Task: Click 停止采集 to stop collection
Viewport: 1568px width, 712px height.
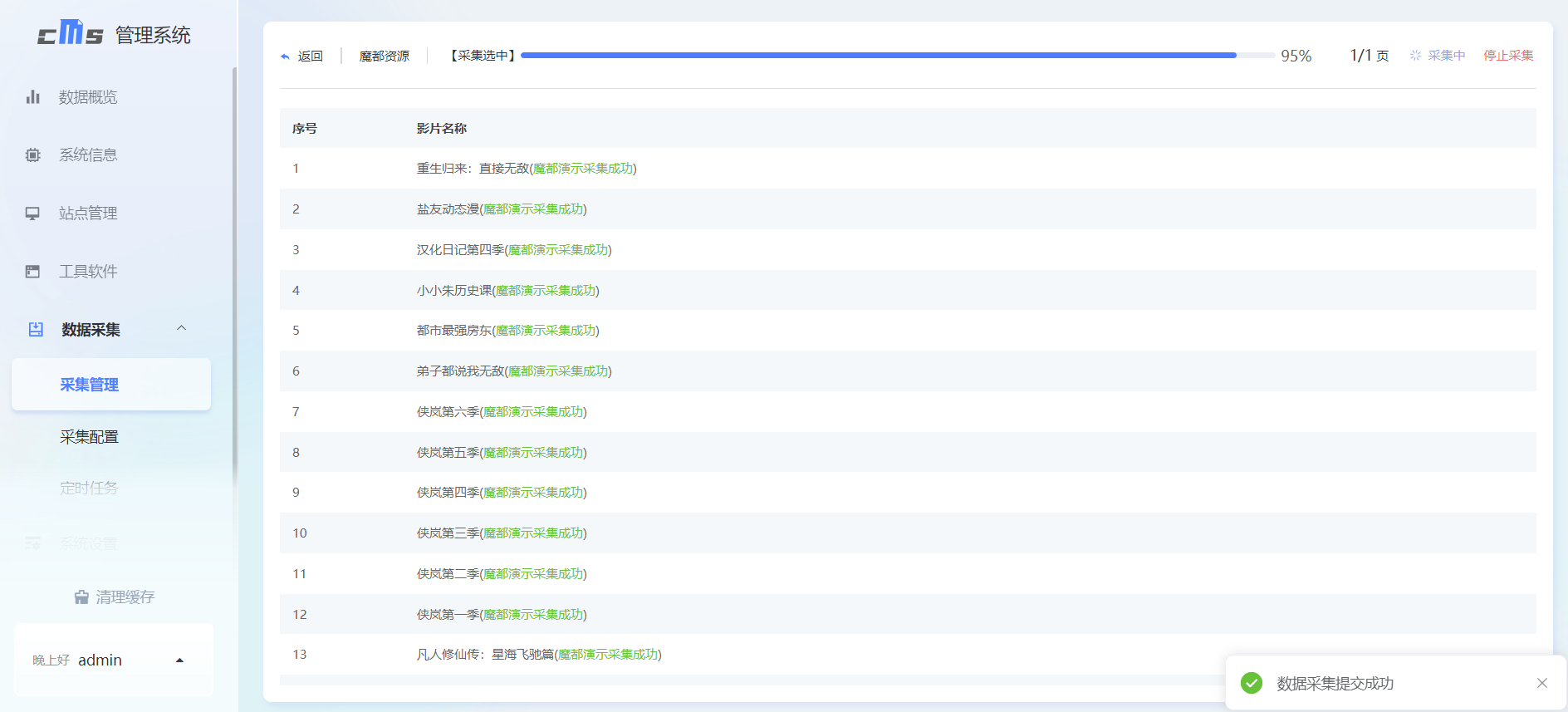Action: pyautogui.click(x=1508, y=56)
